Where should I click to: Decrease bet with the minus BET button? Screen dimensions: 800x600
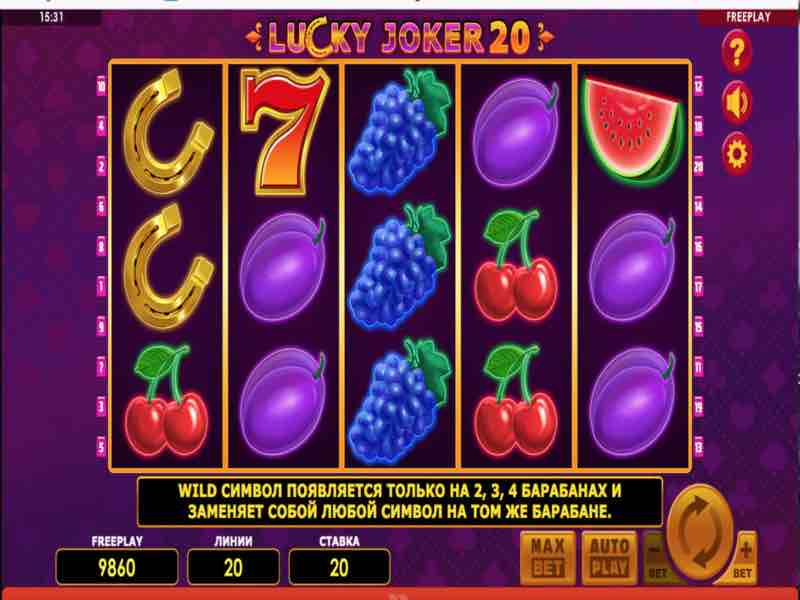tap(656, 558)
